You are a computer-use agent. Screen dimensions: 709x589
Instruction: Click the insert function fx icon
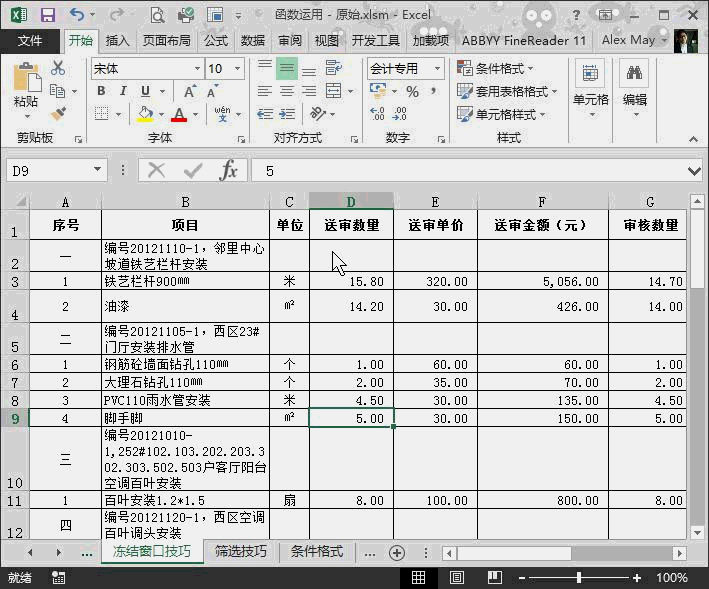click(229, 170)
